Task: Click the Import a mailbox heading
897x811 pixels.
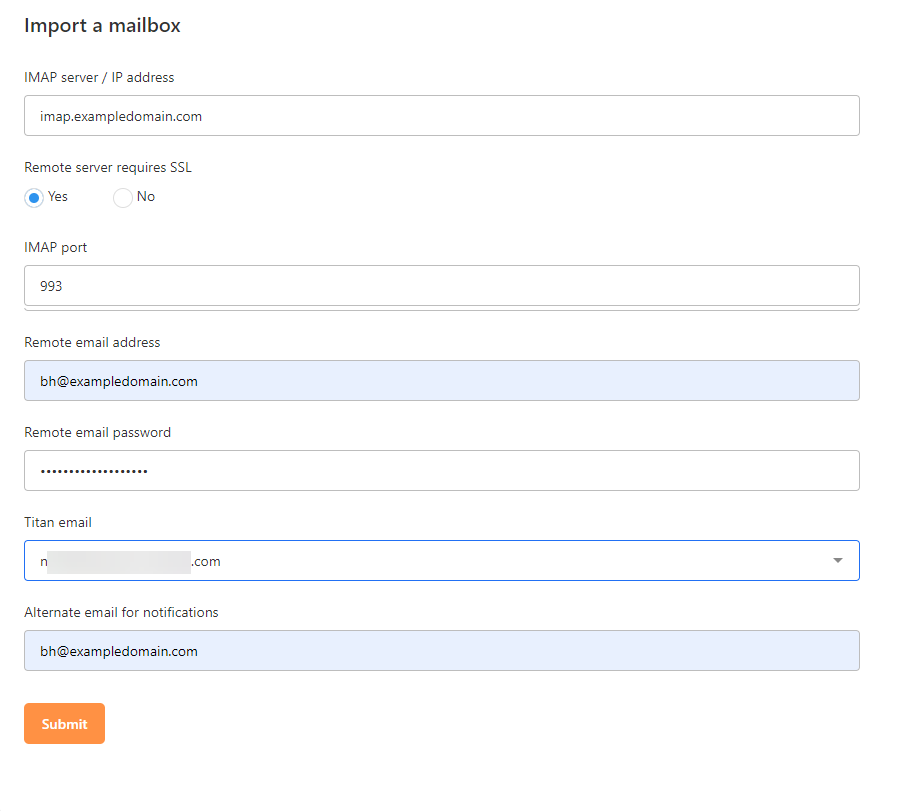Action: pyautogui.click(x=101, y=26)
